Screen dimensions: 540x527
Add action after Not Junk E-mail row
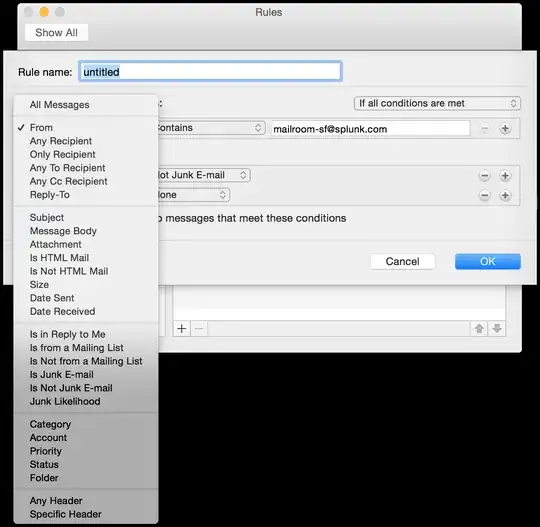(505, 176)
